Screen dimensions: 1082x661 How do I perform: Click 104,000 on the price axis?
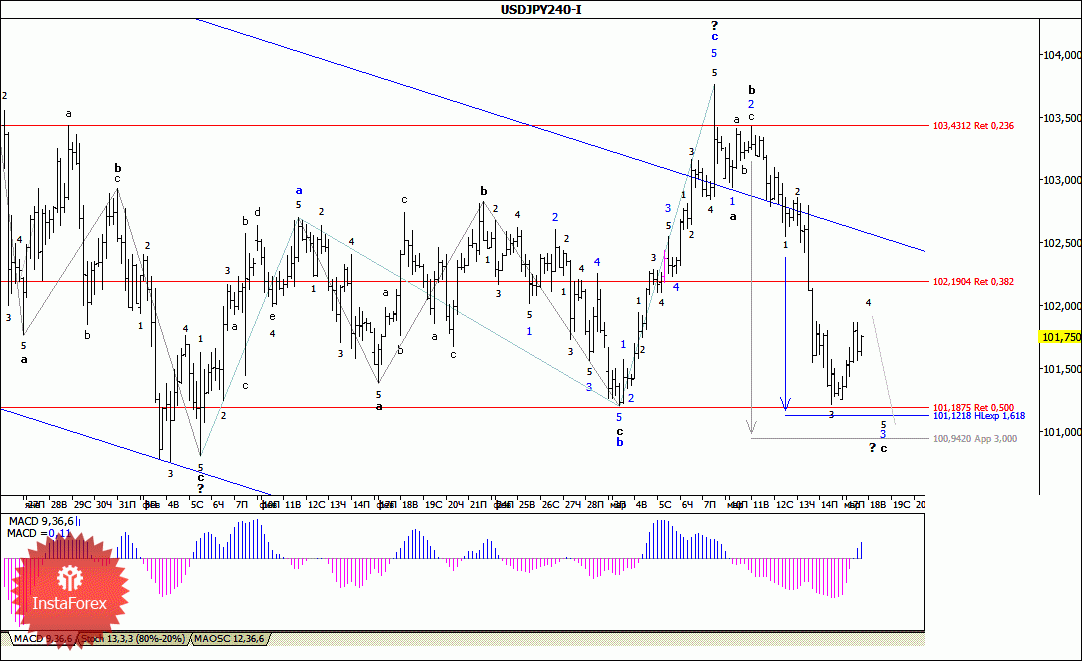(1061, 55)
